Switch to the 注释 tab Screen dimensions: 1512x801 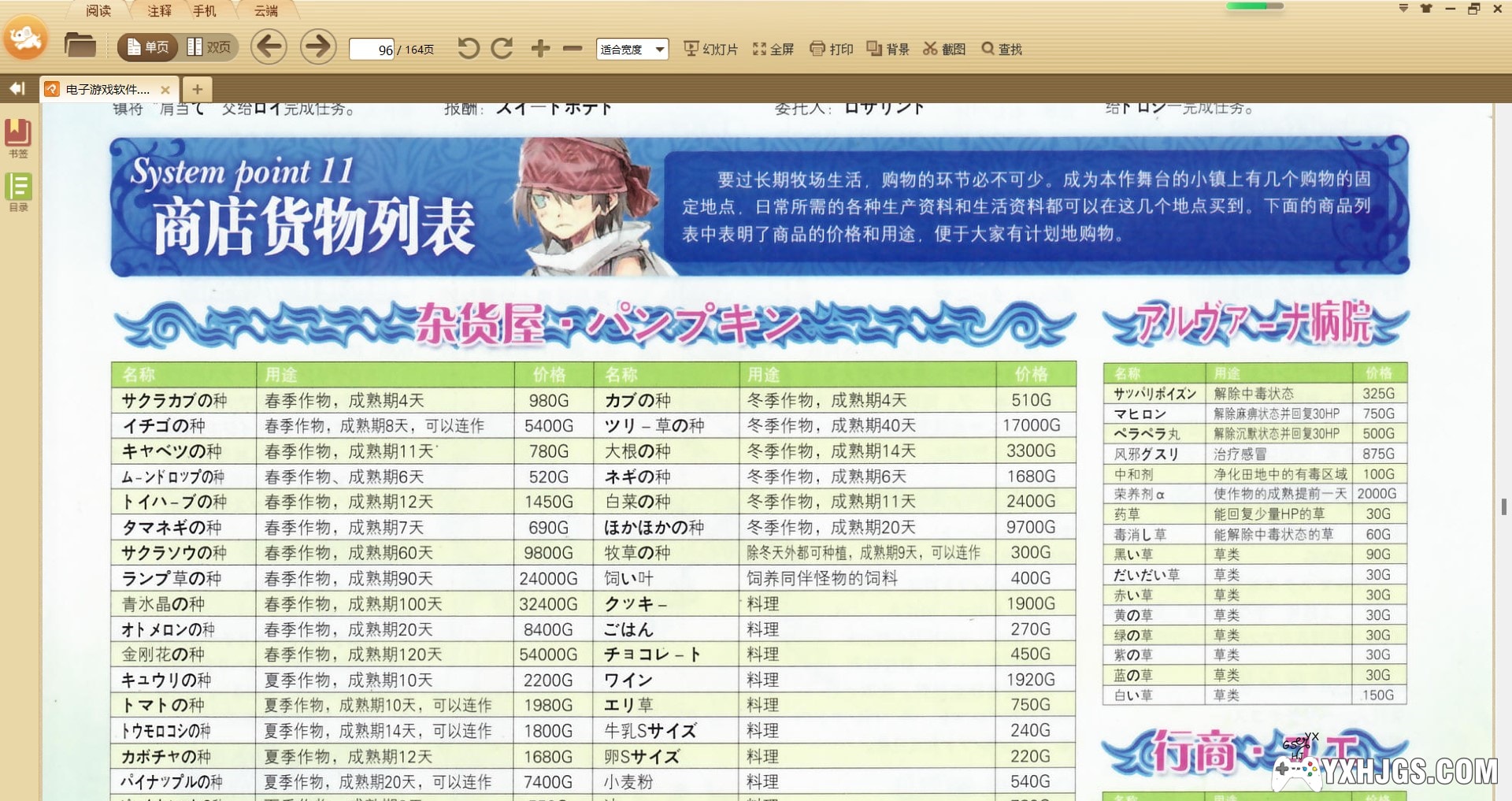coord(159,11)
